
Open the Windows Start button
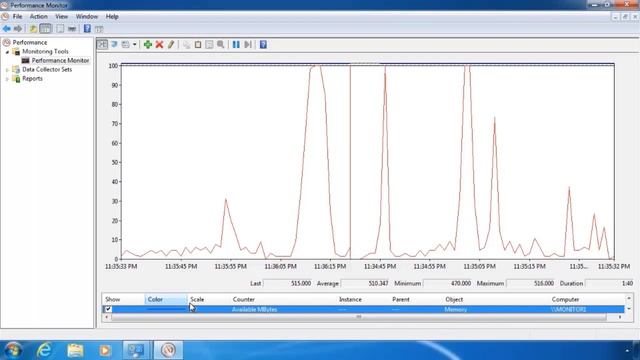point(13,350)
